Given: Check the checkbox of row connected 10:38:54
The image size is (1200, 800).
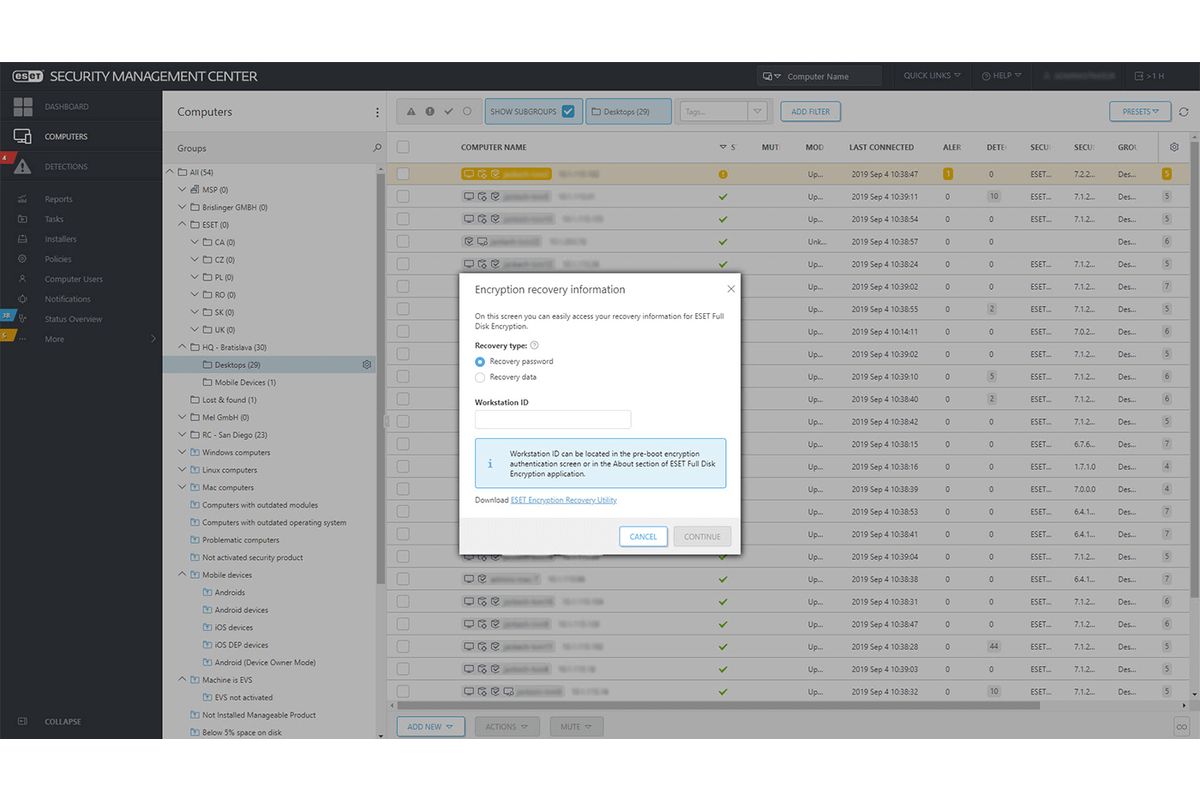Looking at the screenshot, I should click(403, 219).
